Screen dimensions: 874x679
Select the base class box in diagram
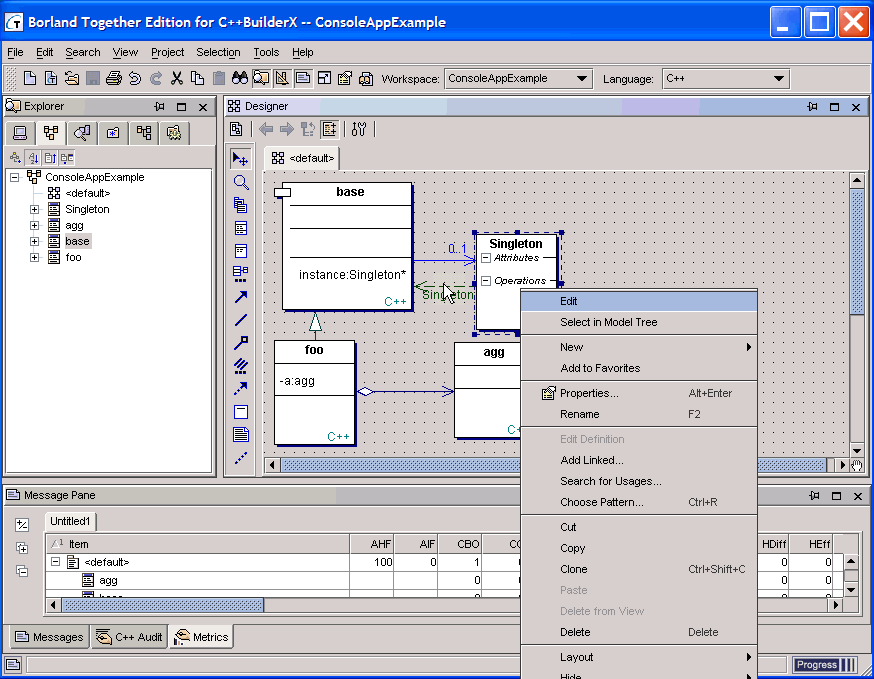click(x=347, y=246)
